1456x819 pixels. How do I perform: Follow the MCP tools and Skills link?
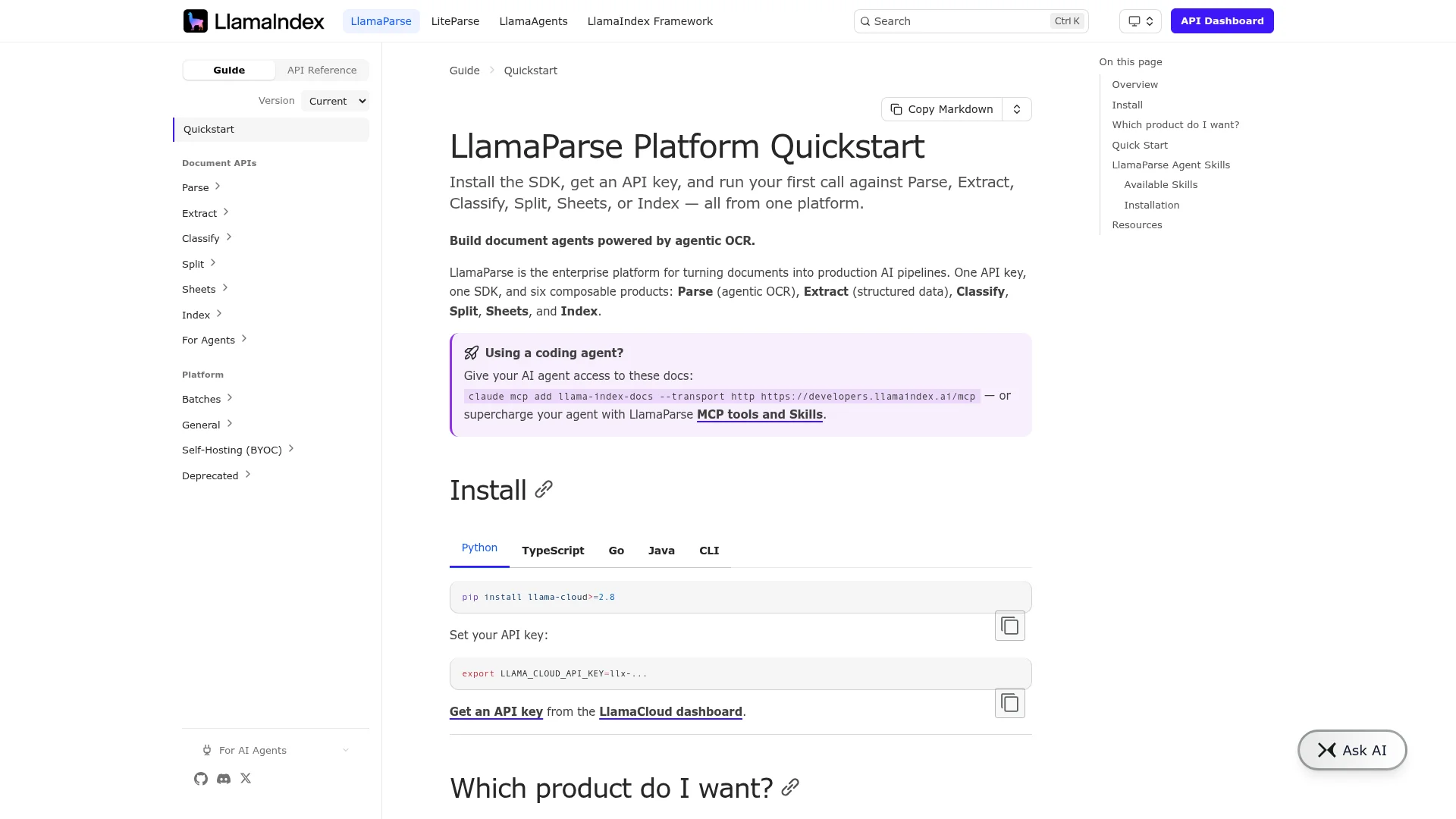click(x=759, y=415)
